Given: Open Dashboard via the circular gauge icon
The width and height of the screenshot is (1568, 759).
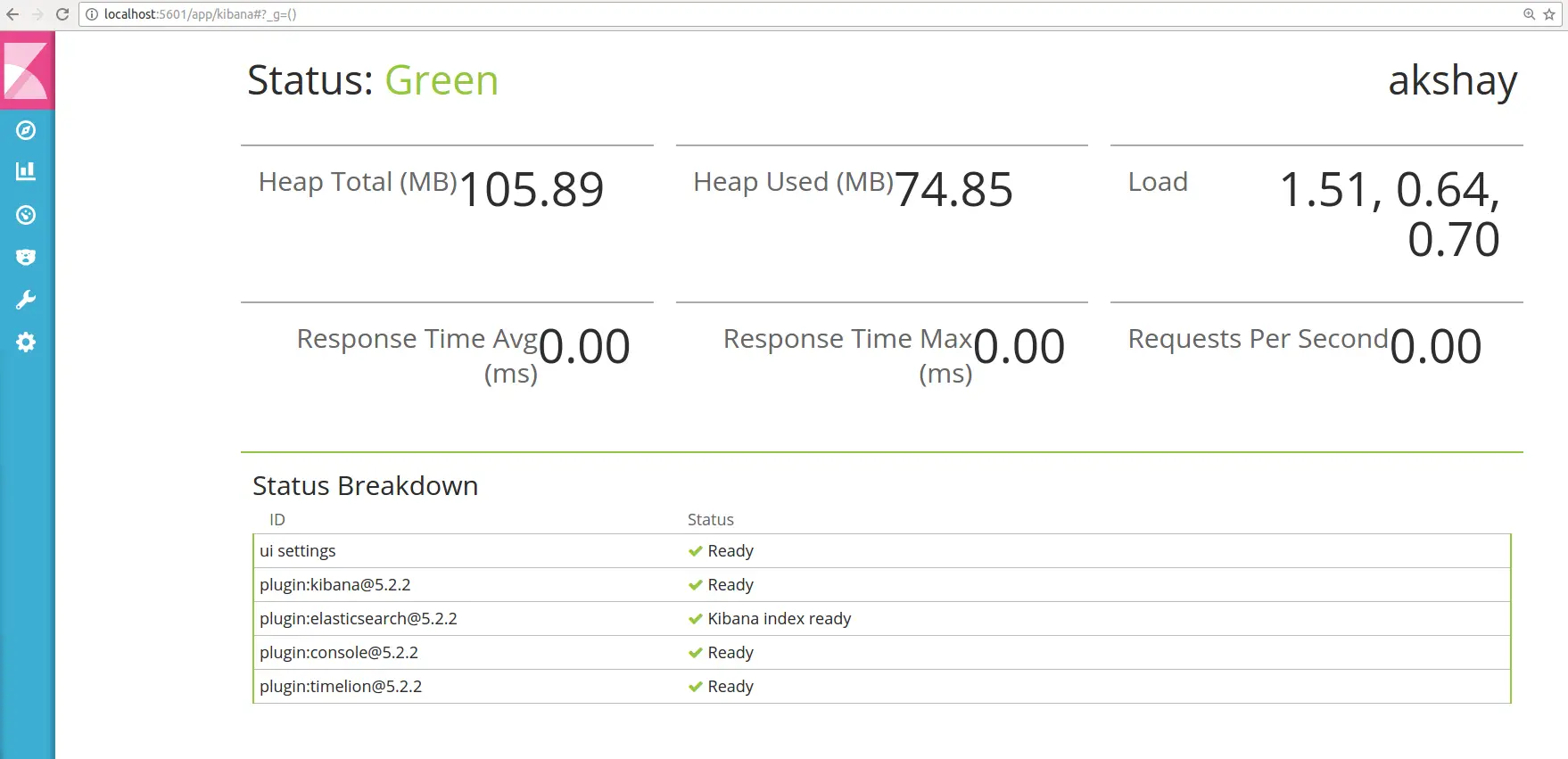Looking at the screenshot, I should [26, 215].
